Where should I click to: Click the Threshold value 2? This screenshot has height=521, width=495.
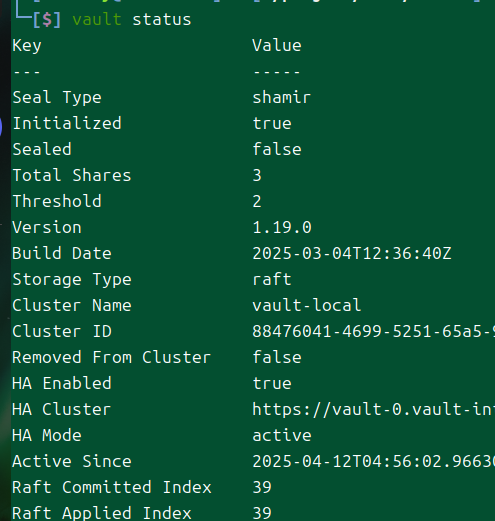[x=257, y=202]
